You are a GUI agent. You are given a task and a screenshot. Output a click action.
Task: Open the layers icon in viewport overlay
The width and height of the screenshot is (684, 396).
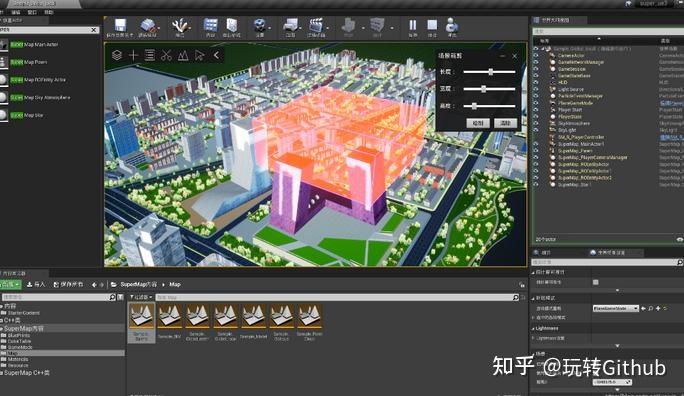coord(117,55)
